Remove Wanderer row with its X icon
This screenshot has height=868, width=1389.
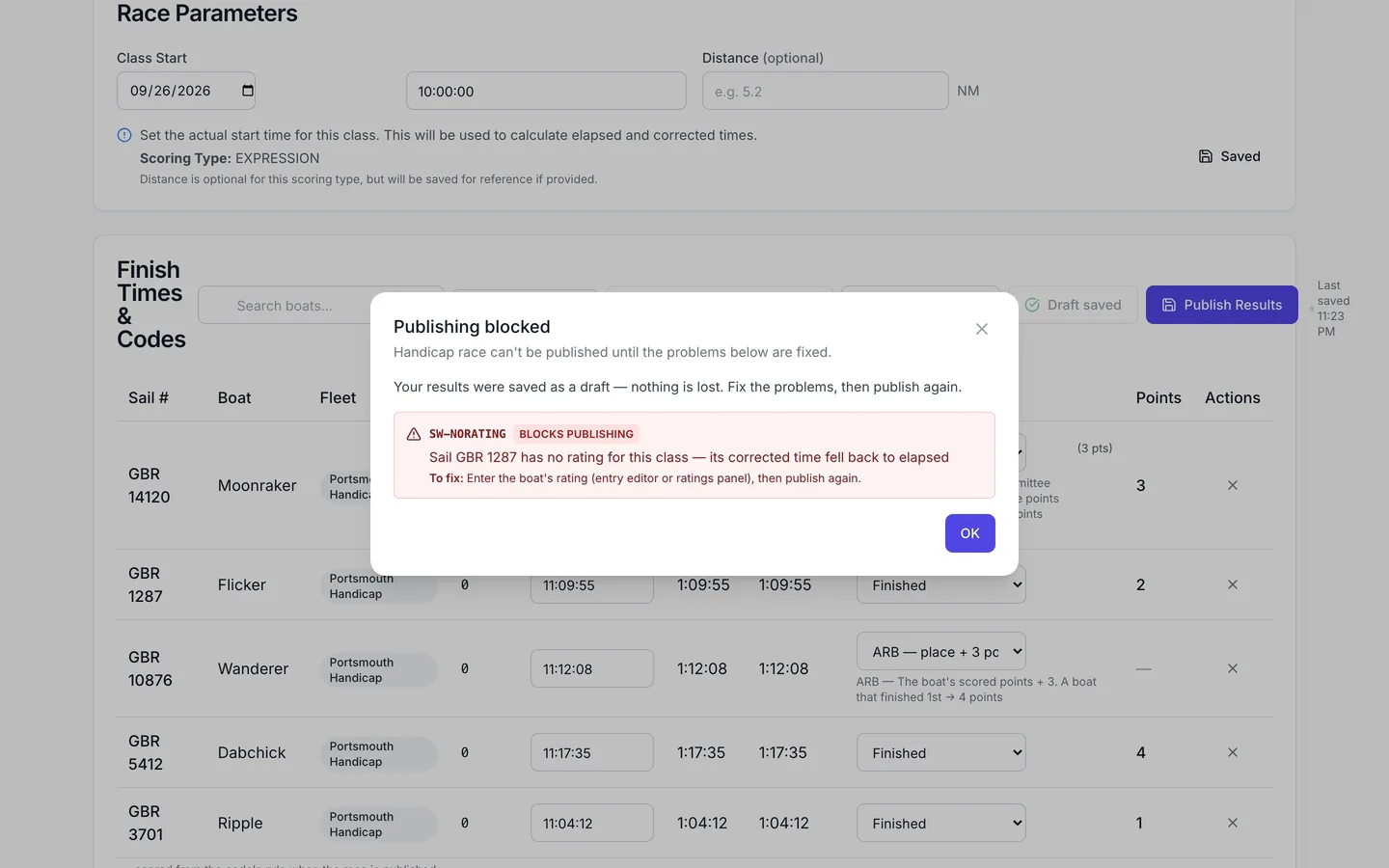tap(1233, 668)
